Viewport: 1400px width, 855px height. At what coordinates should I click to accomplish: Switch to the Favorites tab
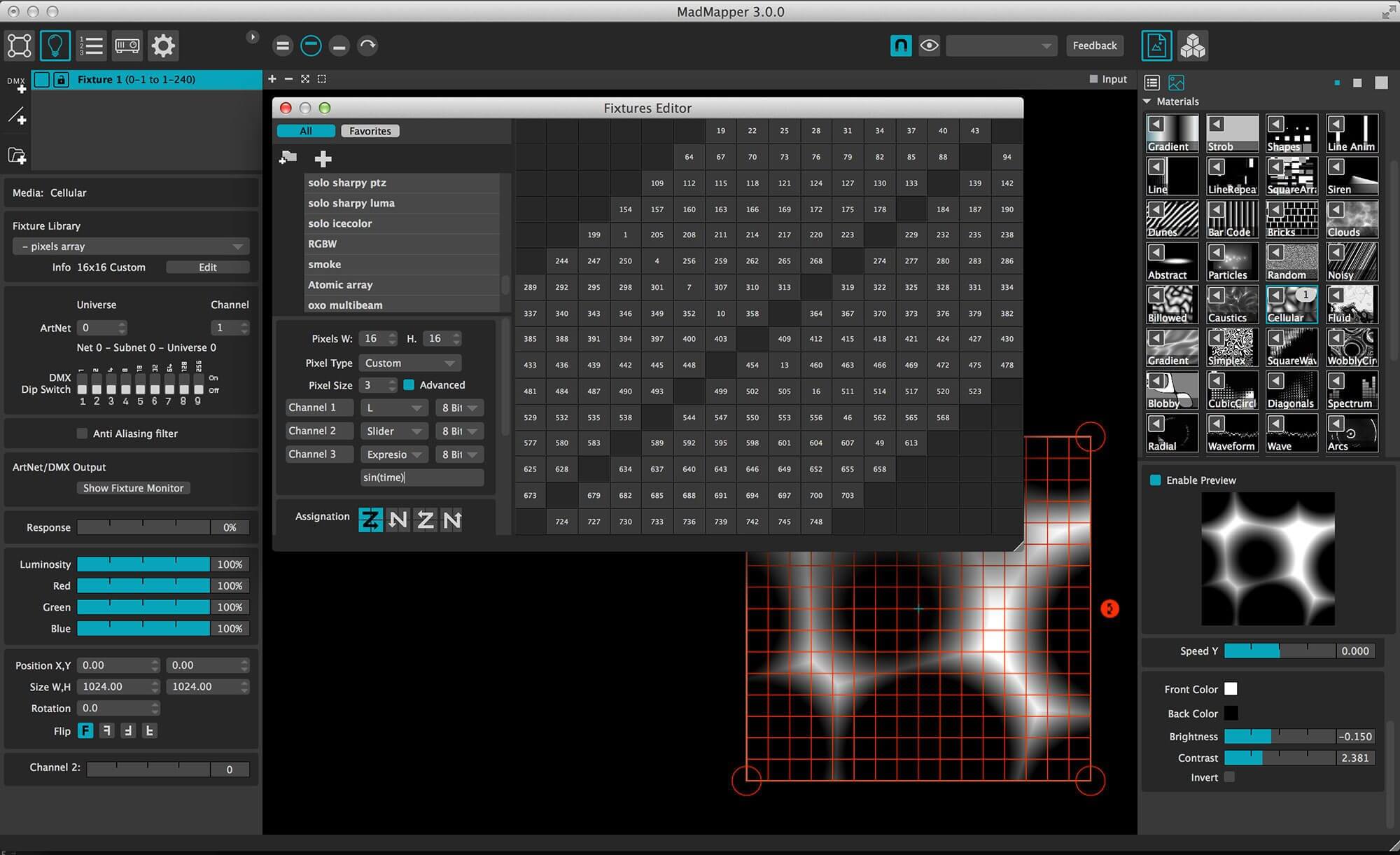pos(370,131)
